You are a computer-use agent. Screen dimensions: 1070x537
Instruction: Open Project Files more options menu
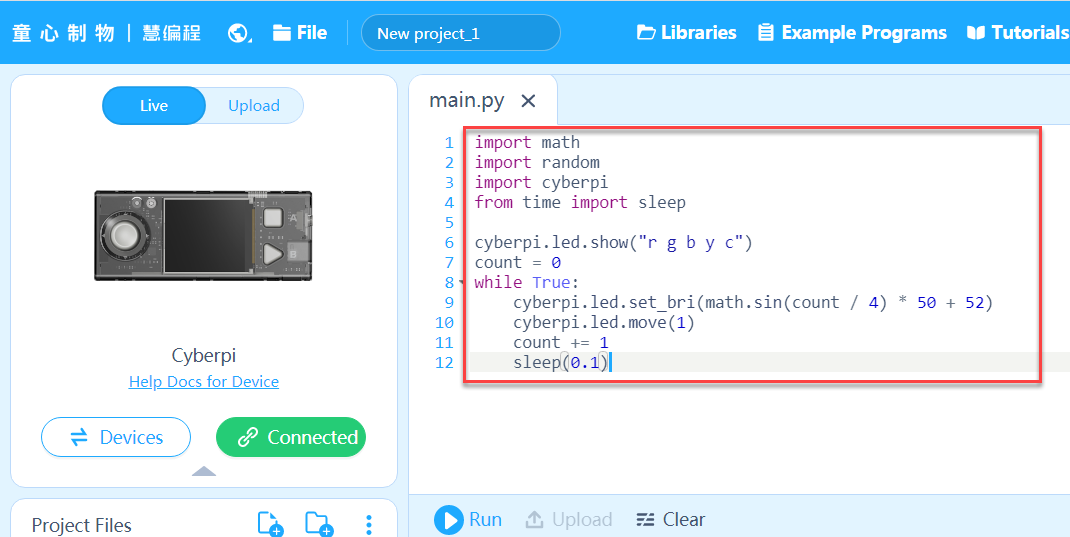[x=368, y=524]
